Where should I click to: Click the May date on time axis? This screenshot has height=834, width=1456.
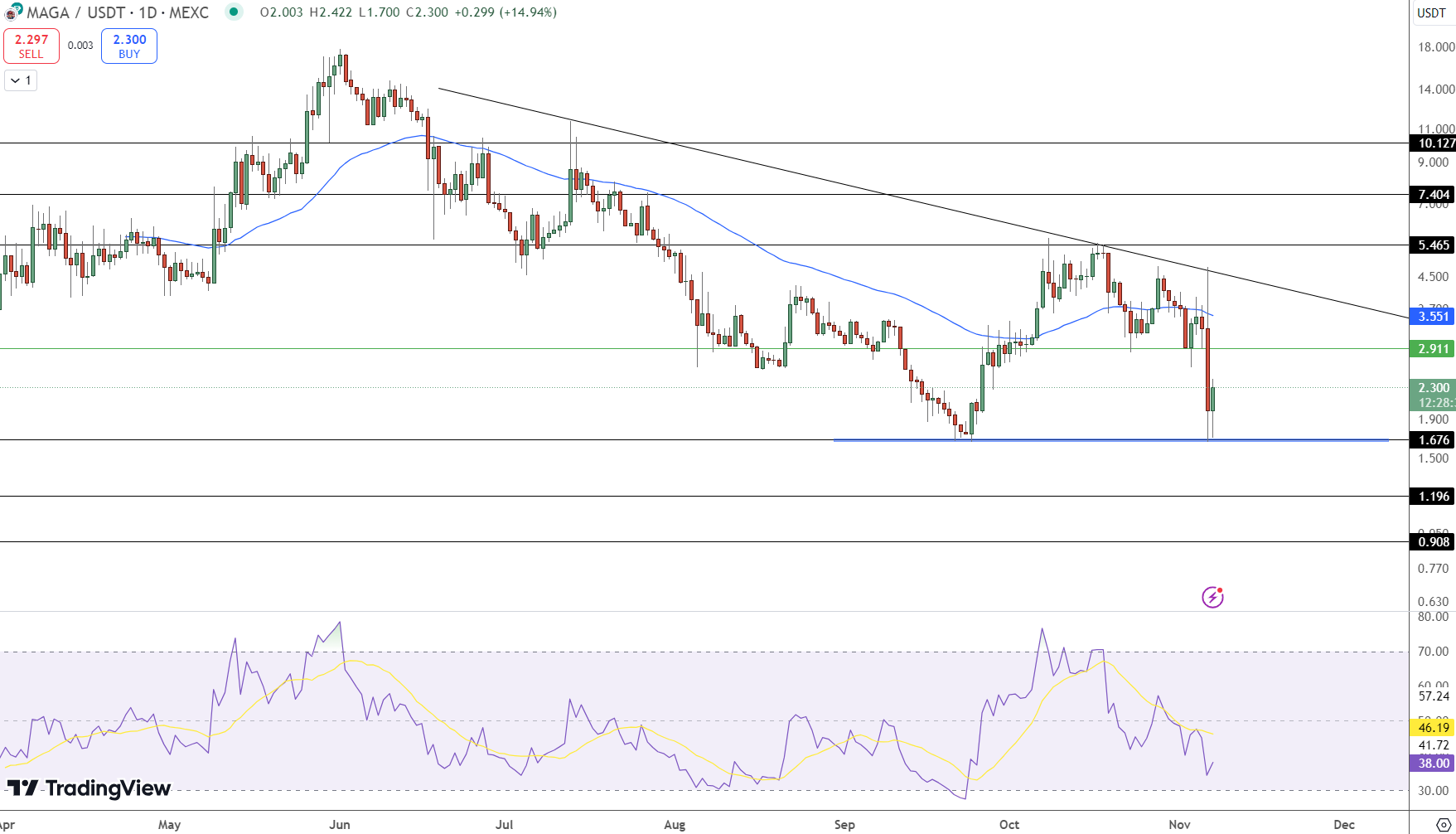(169, 824)
